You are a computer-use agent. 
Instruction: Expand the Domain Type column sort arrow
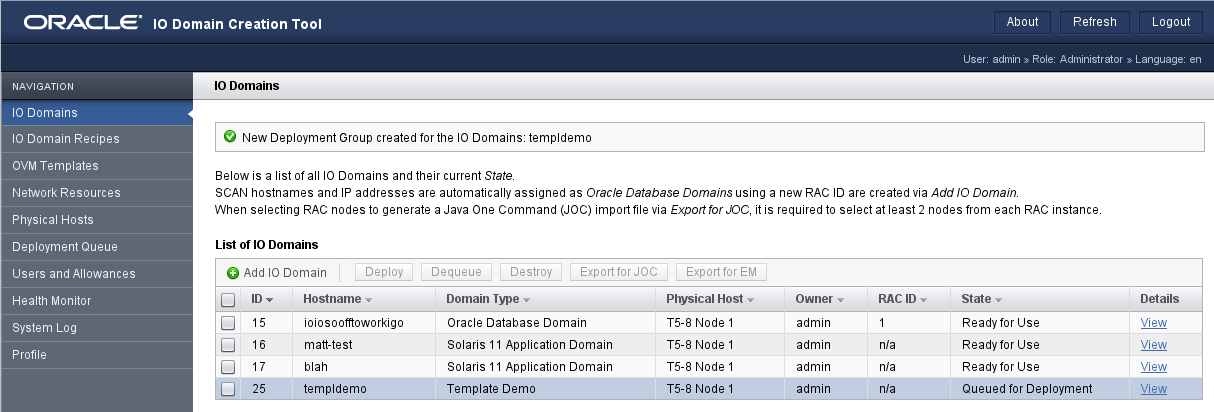[x=526, y=299]
